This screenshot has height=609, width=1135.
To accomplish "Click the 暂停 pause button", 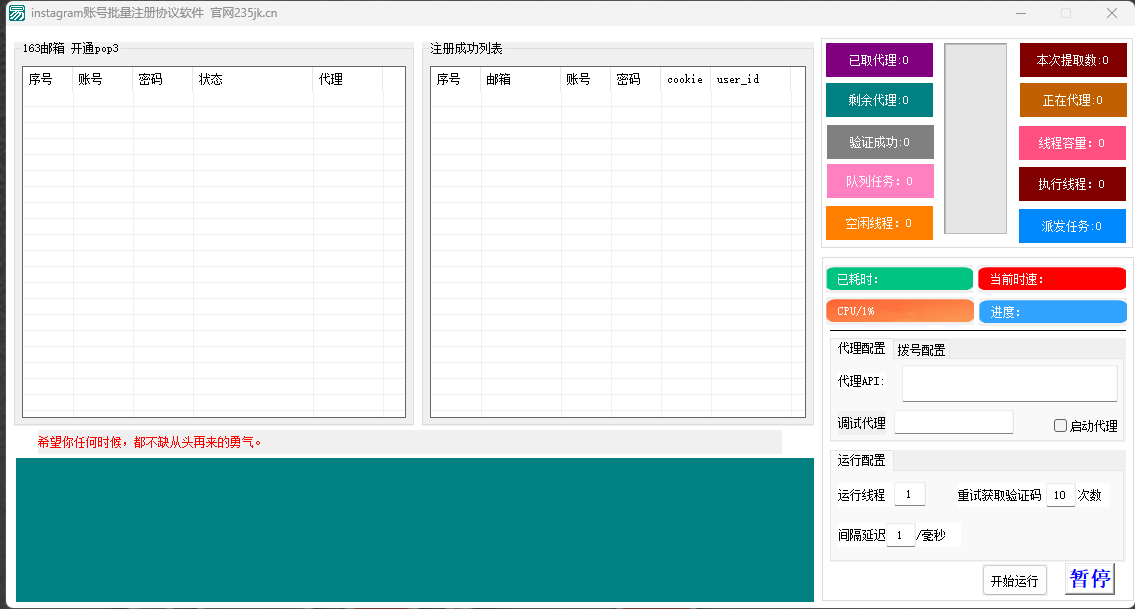I will (x=1089, y=579).
